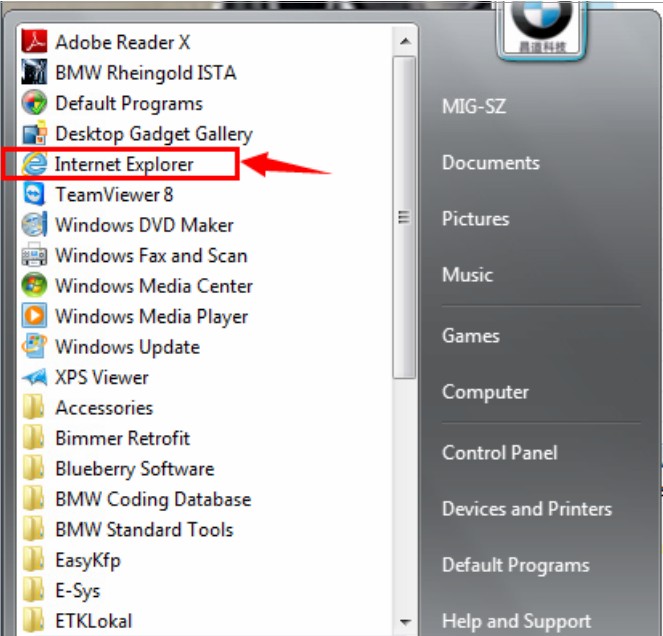This screenshot has height=636, width=663.
Task: Open Windows Fax and Scan icon
Action: (x=34, y=255)
